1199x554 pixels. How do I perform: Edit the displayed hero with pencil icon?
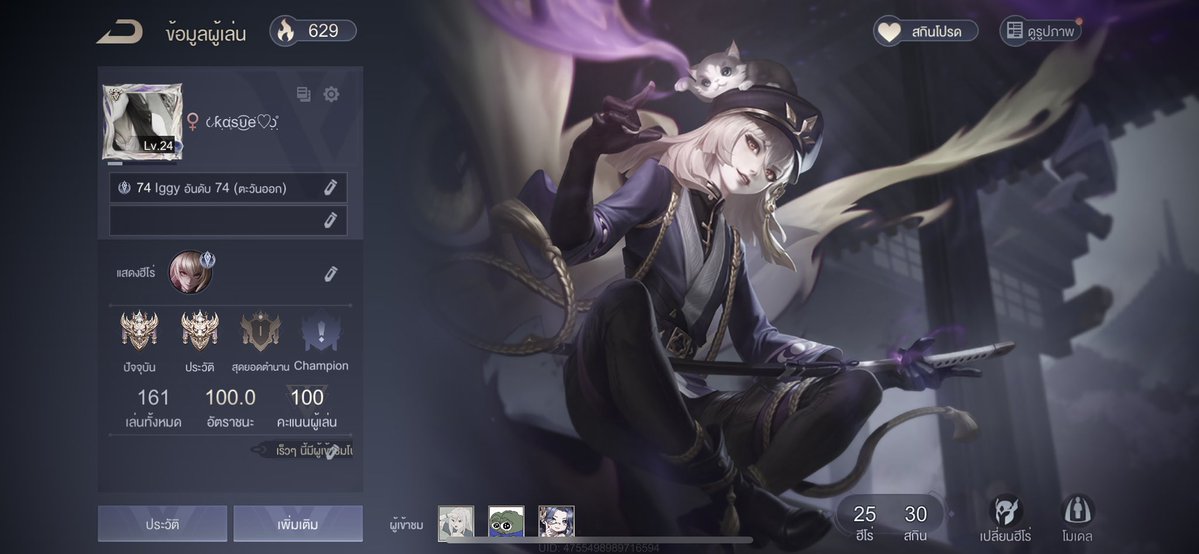[x=330, y=274]
